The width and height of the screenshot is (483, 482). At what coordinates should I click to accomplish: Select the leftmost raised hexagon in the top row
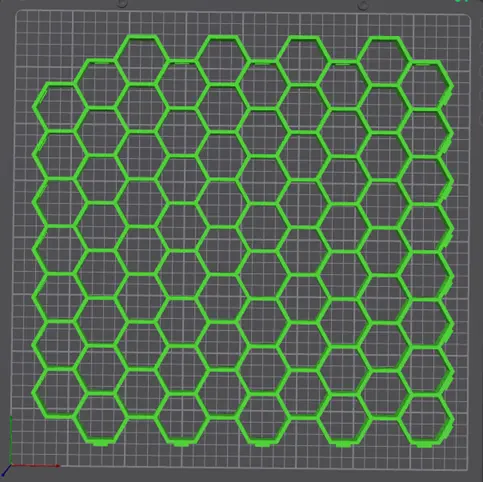coord(142,59)
